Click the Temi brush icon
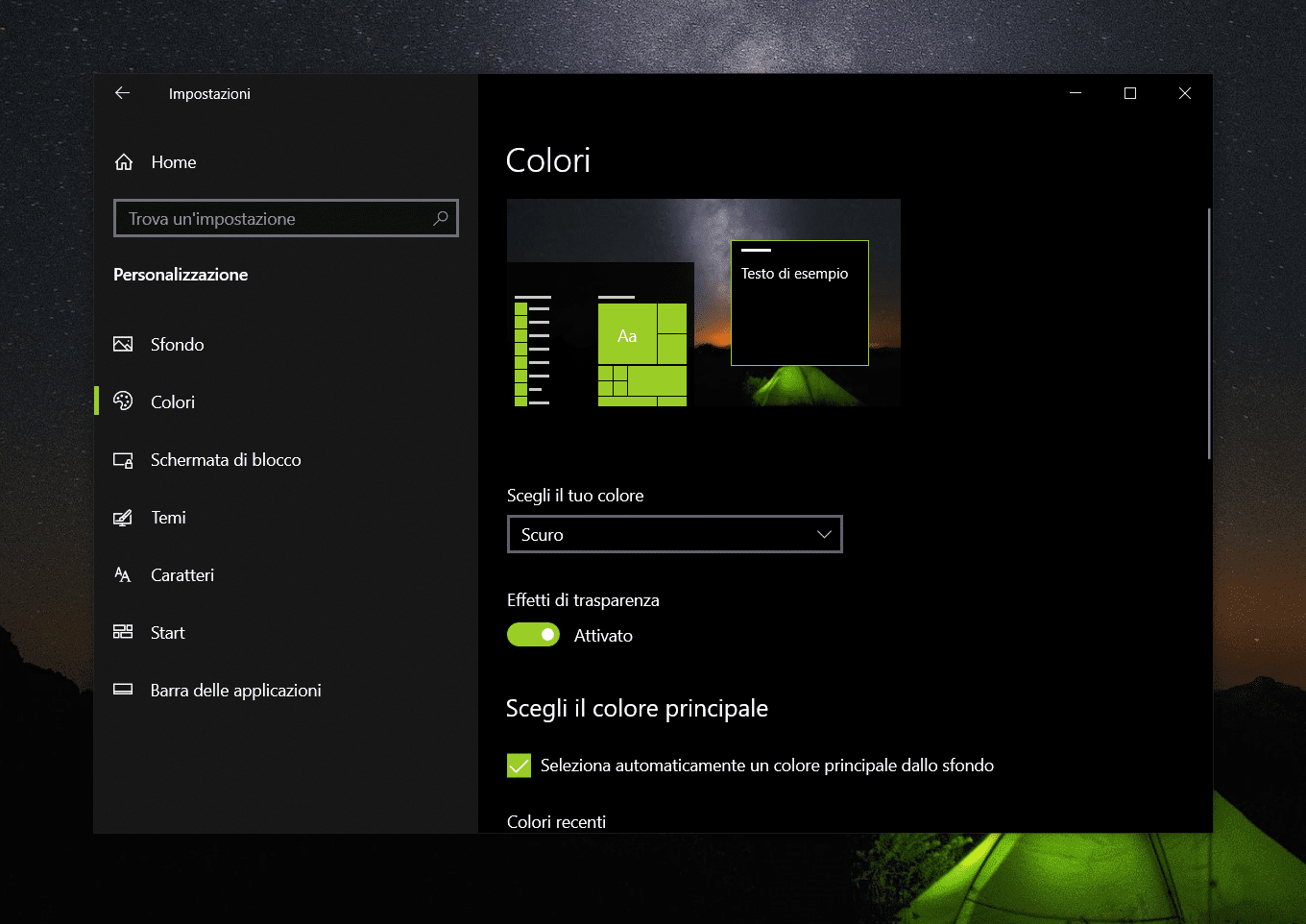This screenshot has width=1306, height=924. (x=123, y=518)
